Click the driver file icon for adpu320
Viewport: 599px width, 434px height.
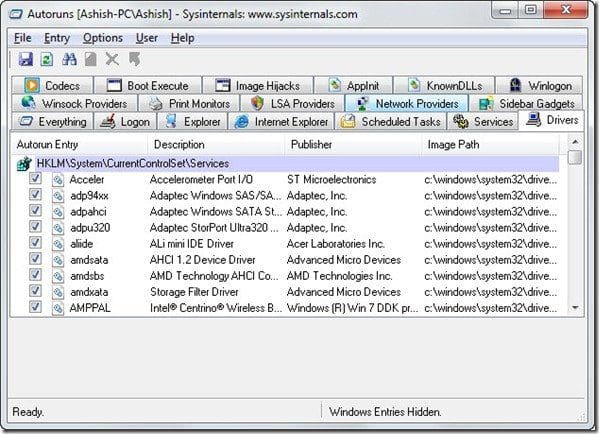click(58, 228)
